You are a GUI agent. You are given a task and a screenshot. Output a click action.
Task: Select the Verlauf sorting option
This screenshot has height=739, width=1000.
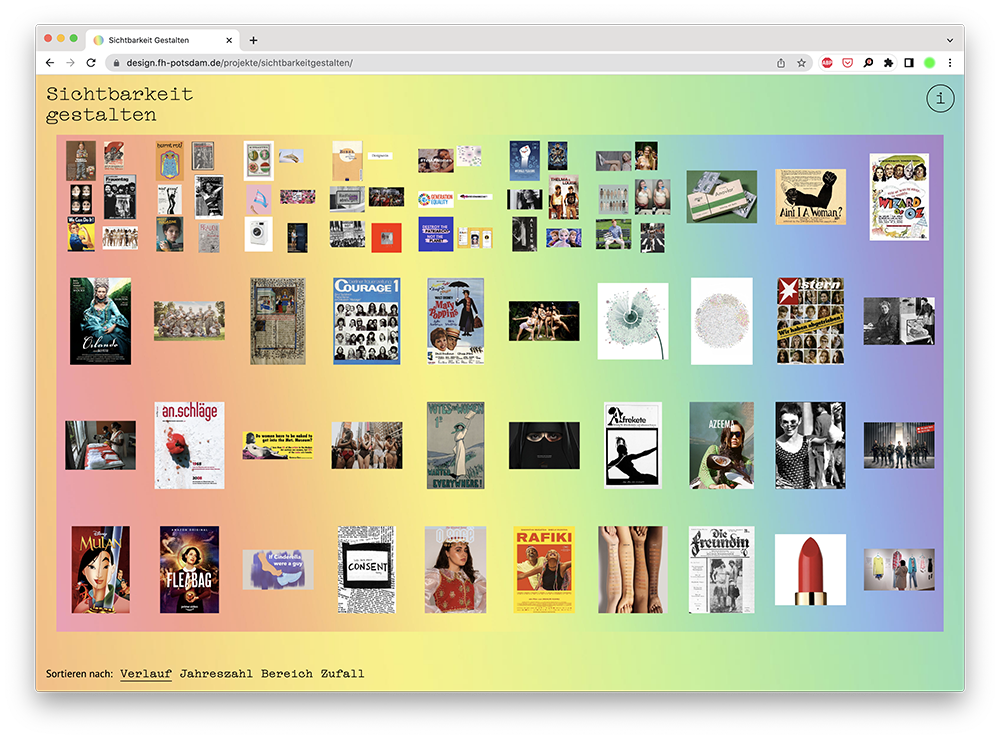(146, 674)
